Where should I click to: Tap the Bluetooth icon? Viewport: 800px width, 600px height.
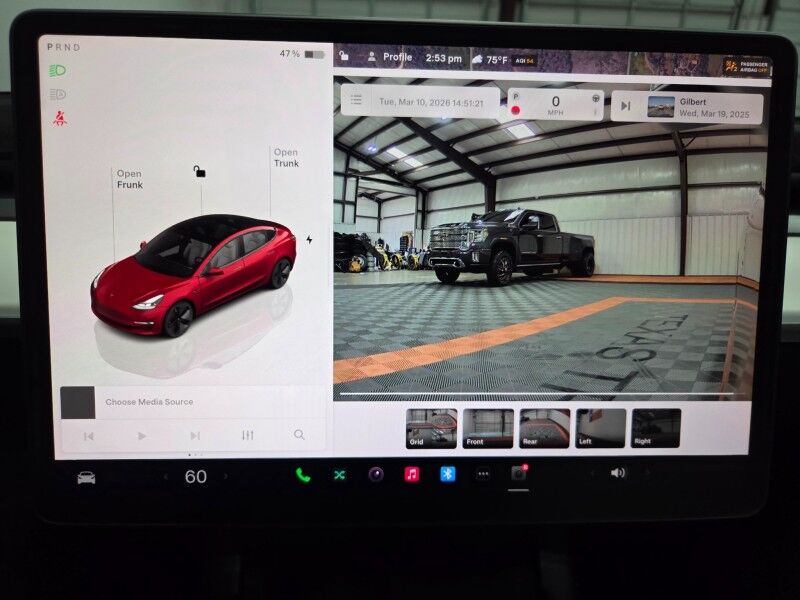tap(447, 474)
